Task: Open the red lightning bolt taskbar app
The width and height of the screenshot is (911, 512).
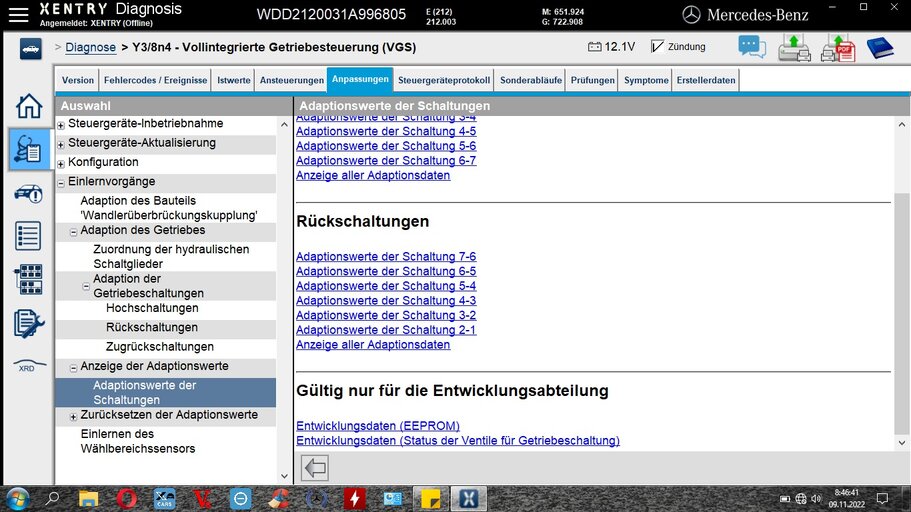Action: (x=354, y=499)
